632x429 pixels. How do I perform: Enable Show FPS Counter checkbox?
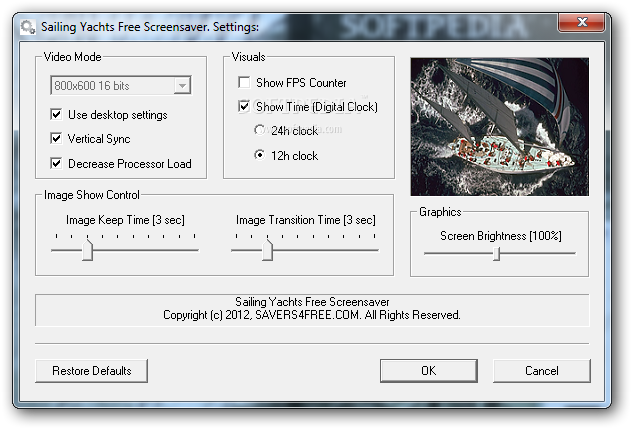[x=244, y=82]
